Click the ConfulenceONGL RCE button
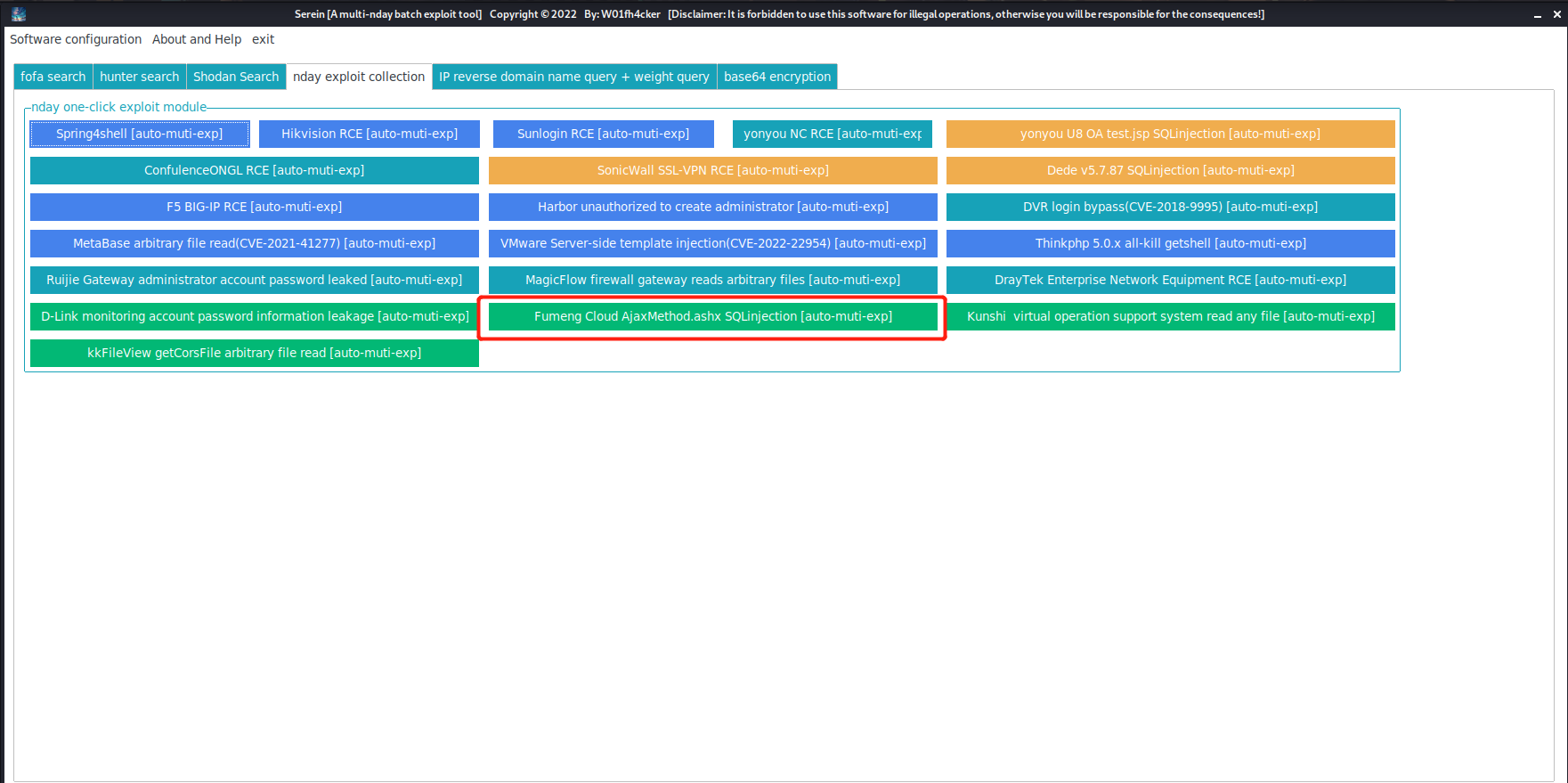1568x783 pixels. pyautogui.click(x=255, y=170)
